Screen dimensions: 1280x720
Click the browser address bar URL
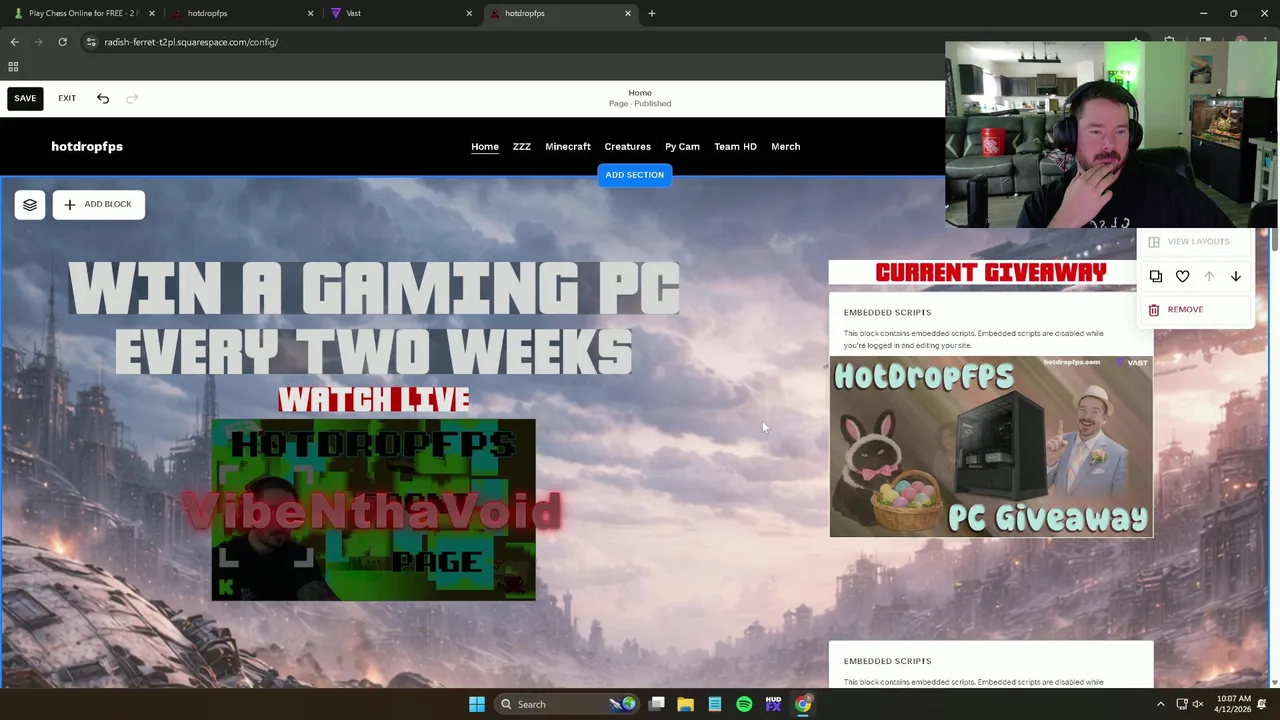[x=191, y=42]
